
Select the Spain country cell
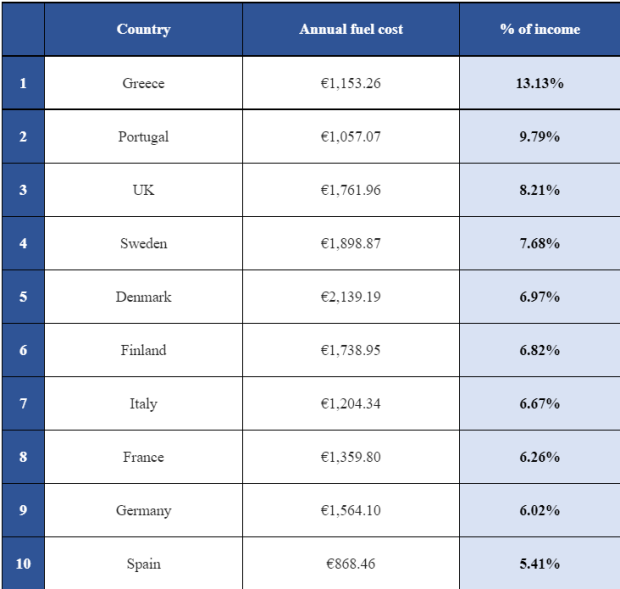(x=143, y=564)
